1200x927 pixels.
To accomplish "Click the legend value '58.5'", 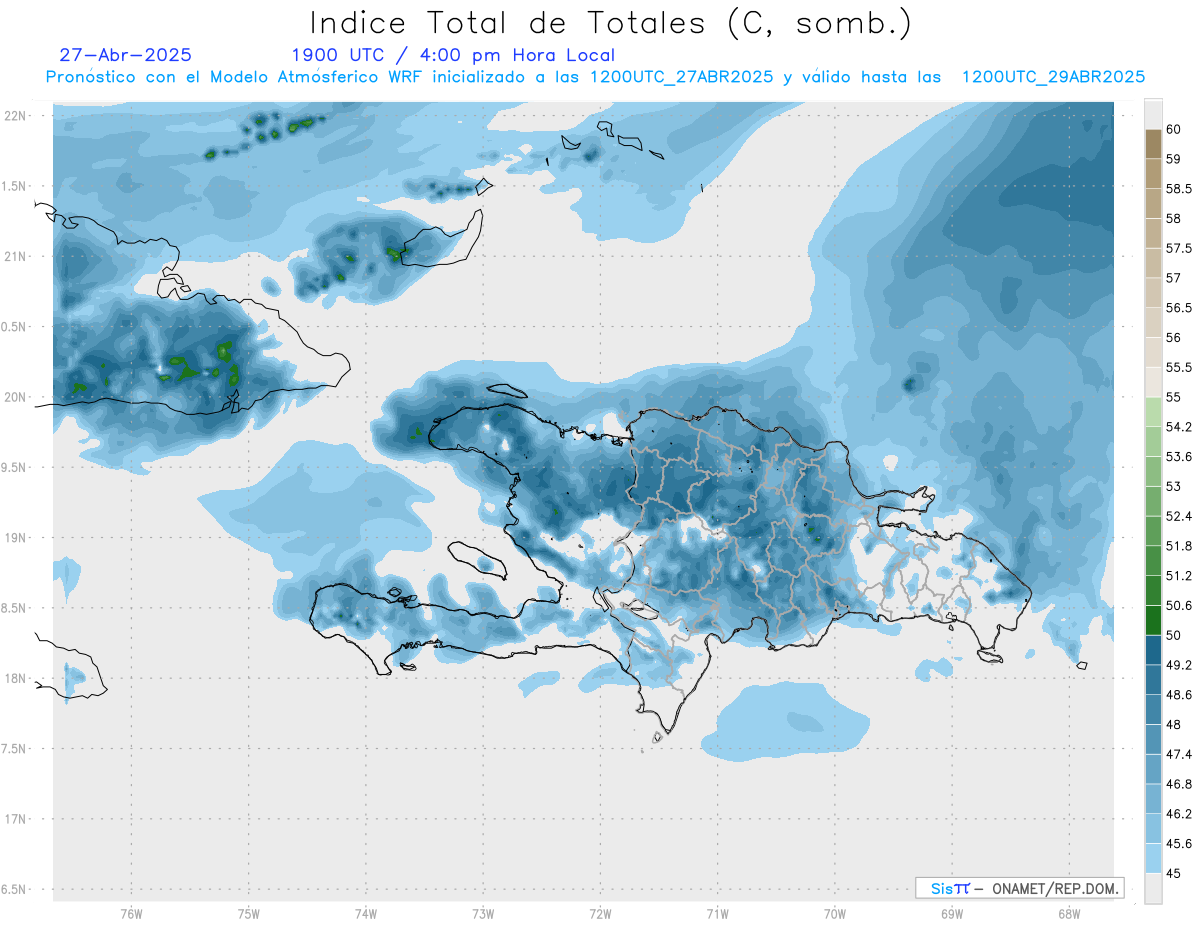I will pyautogui.click(x=1178, y=189).
